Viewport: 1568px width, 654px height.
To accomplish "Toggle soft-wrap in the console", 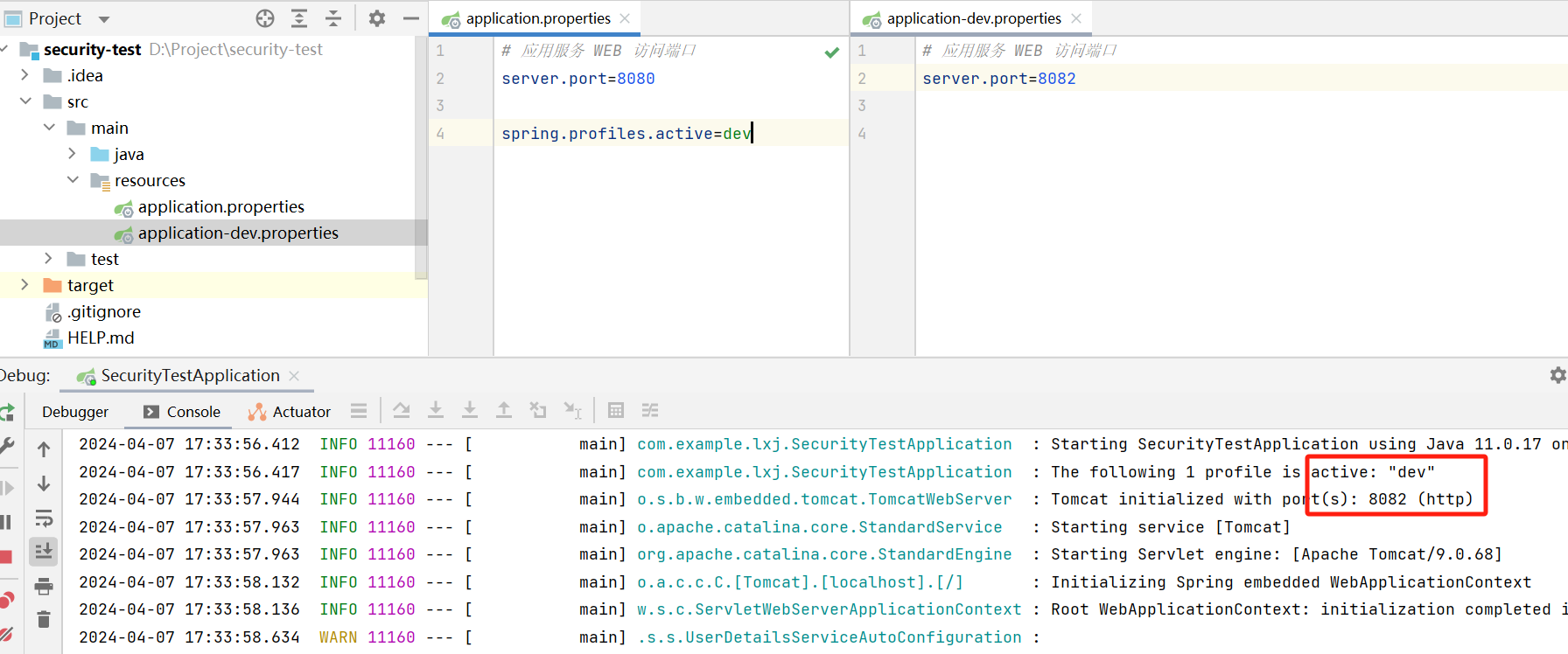I will 44,518.
